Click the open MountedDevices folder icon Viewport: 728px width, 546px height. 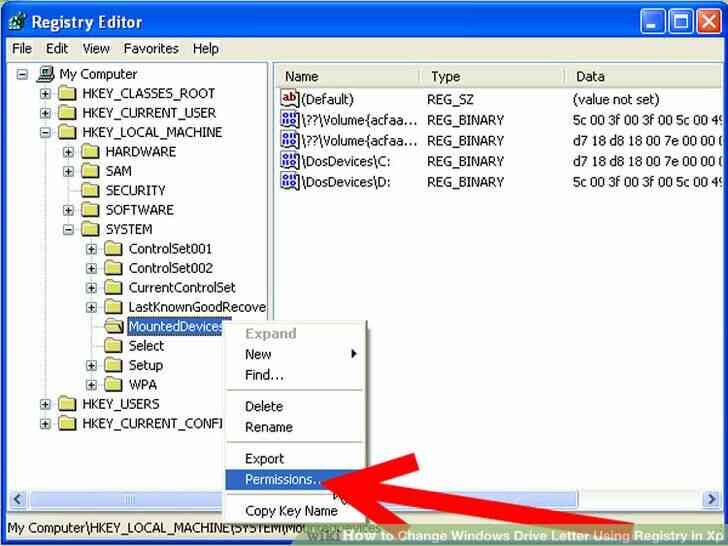[x=114, y=326]
